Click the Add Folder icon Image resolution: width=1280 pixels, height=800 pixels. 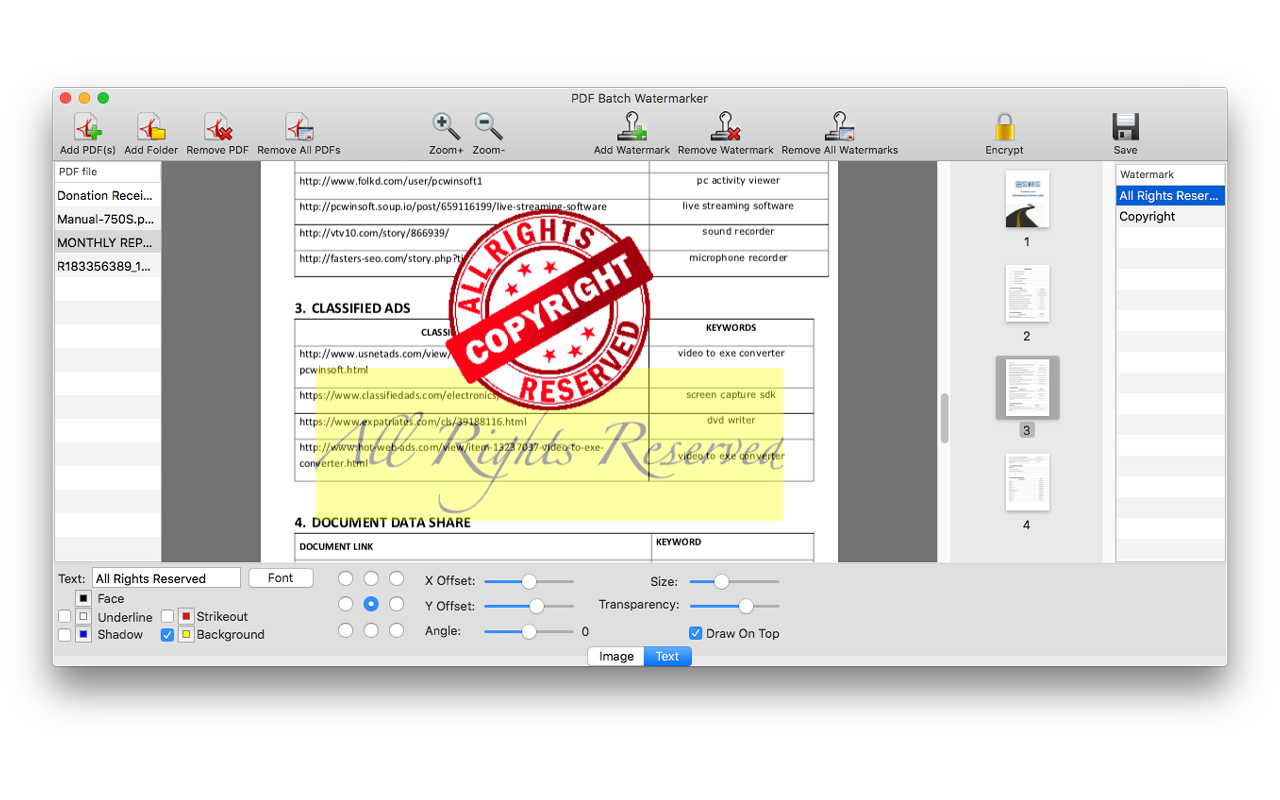click(151, 127)
